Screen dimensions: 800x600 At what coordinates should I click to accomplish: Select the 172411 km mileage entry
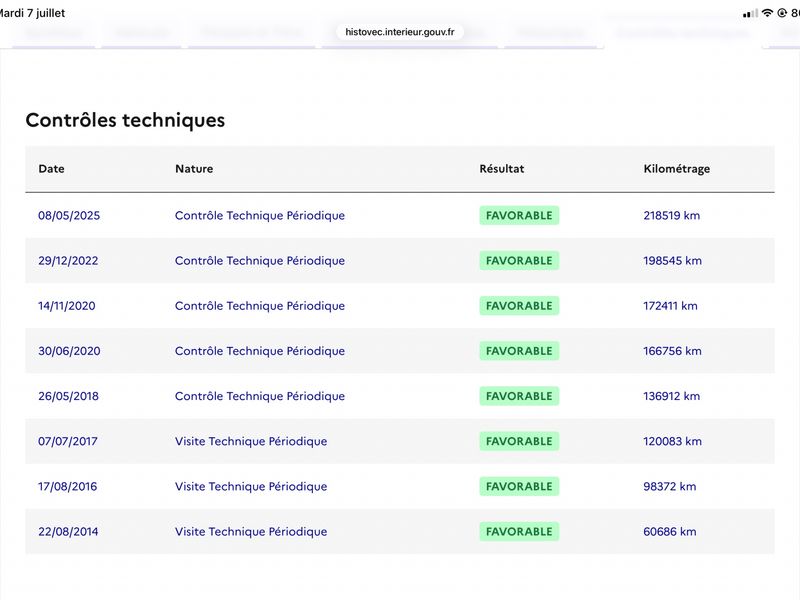click(670, 306)
